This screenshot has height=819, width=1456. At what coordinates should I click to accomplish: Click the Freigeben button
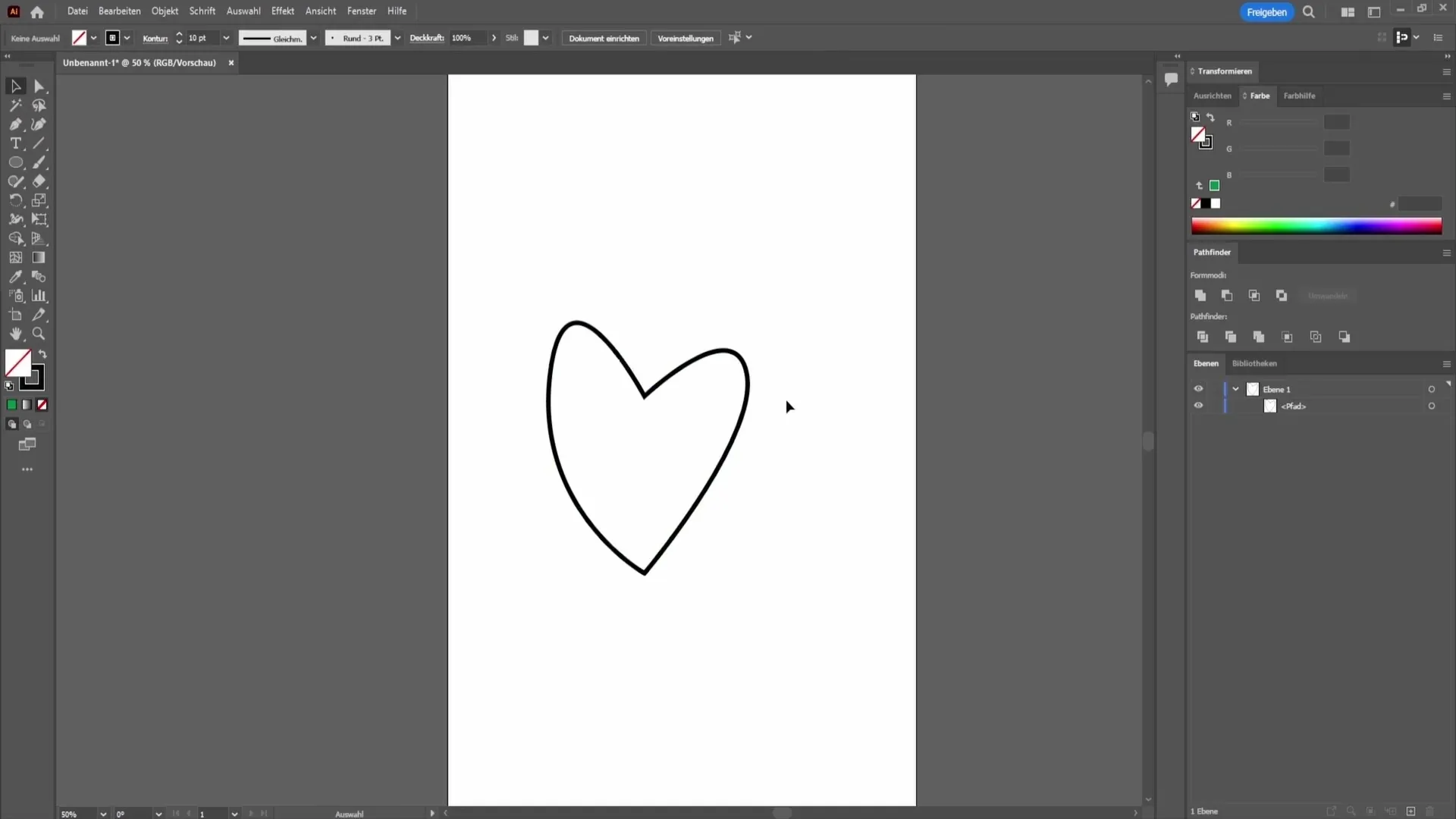tap(1266, 12)
